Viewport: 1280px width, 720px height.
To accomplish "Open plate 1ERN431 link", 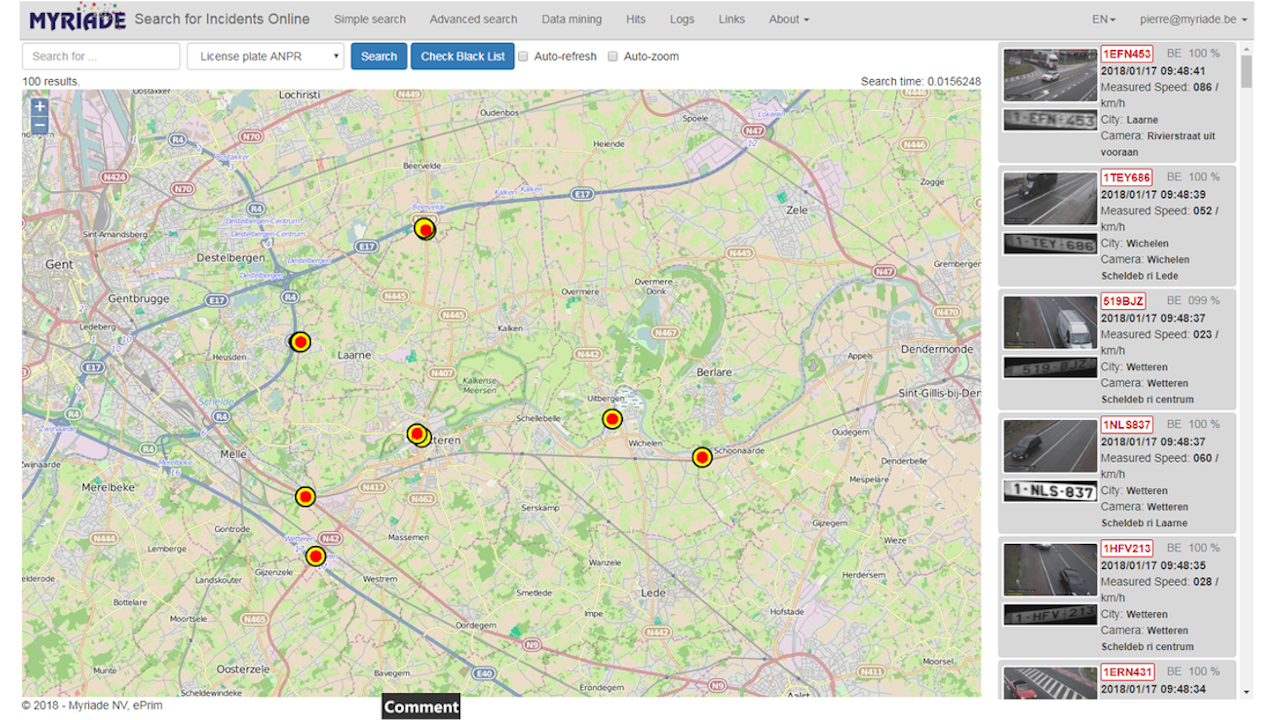I will (x=1128, y=672).
